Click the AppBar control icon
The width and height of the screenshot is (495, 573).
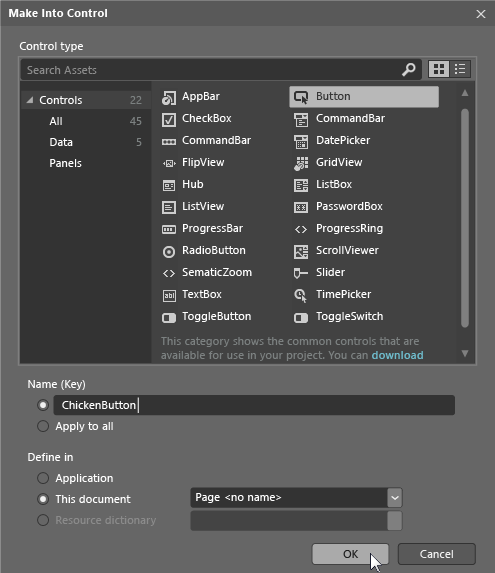point(169,98)
